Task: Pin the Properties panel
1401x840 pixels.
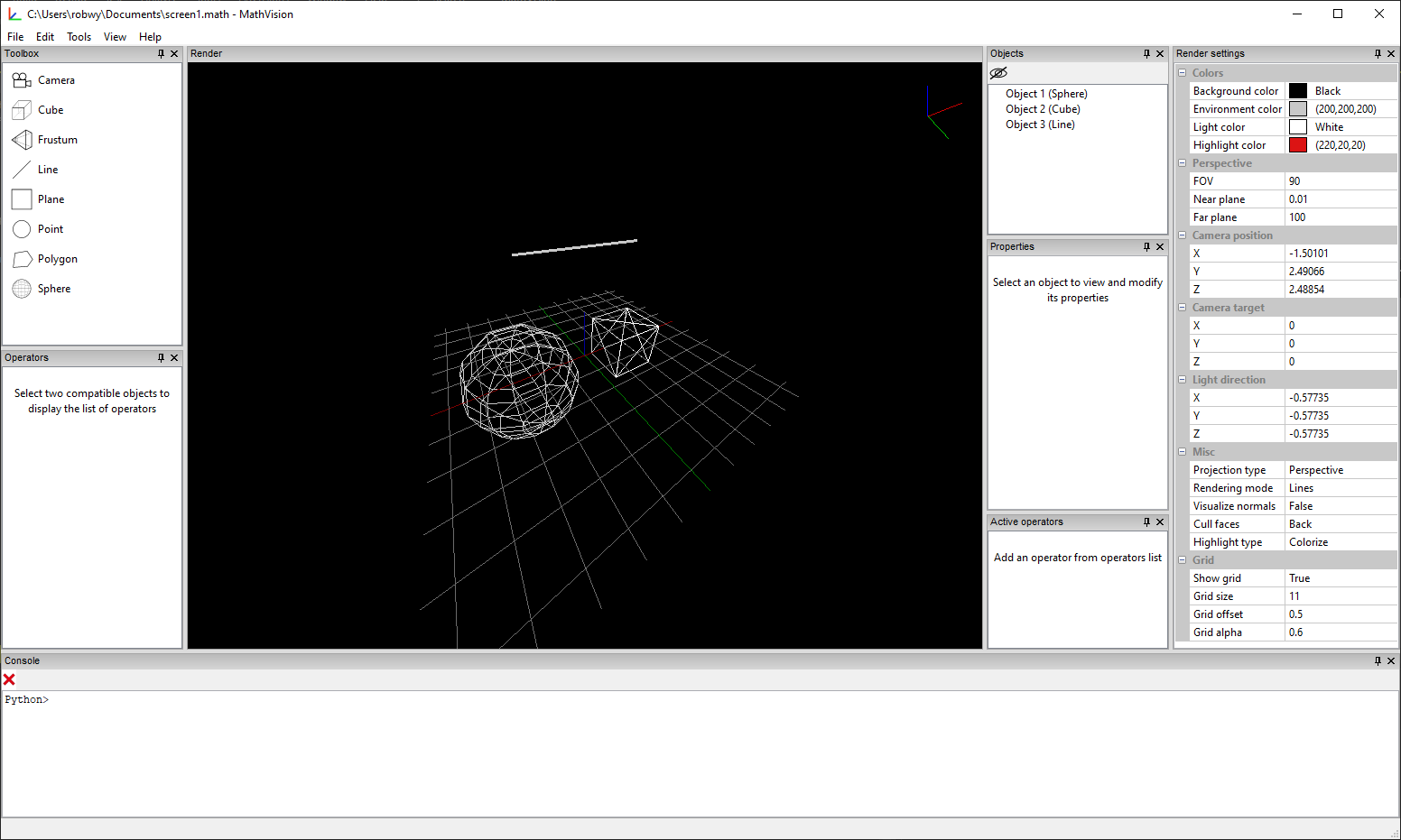Action: [1146, 246]
